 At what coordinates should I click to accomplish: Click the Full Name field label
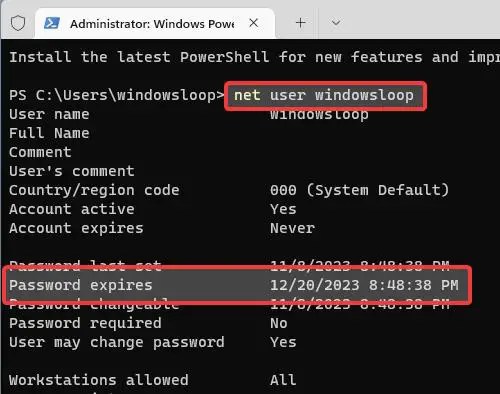(x=49, y=133)
